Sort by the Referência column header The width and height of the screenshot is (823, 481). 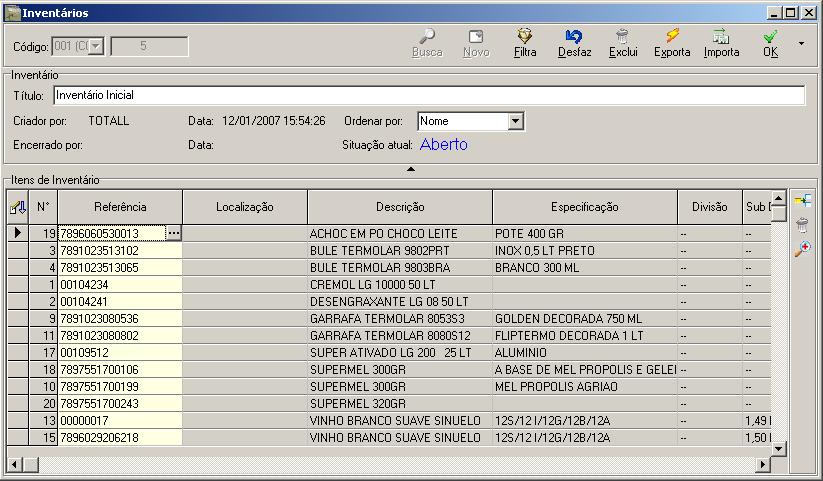(x=120, y=207)
